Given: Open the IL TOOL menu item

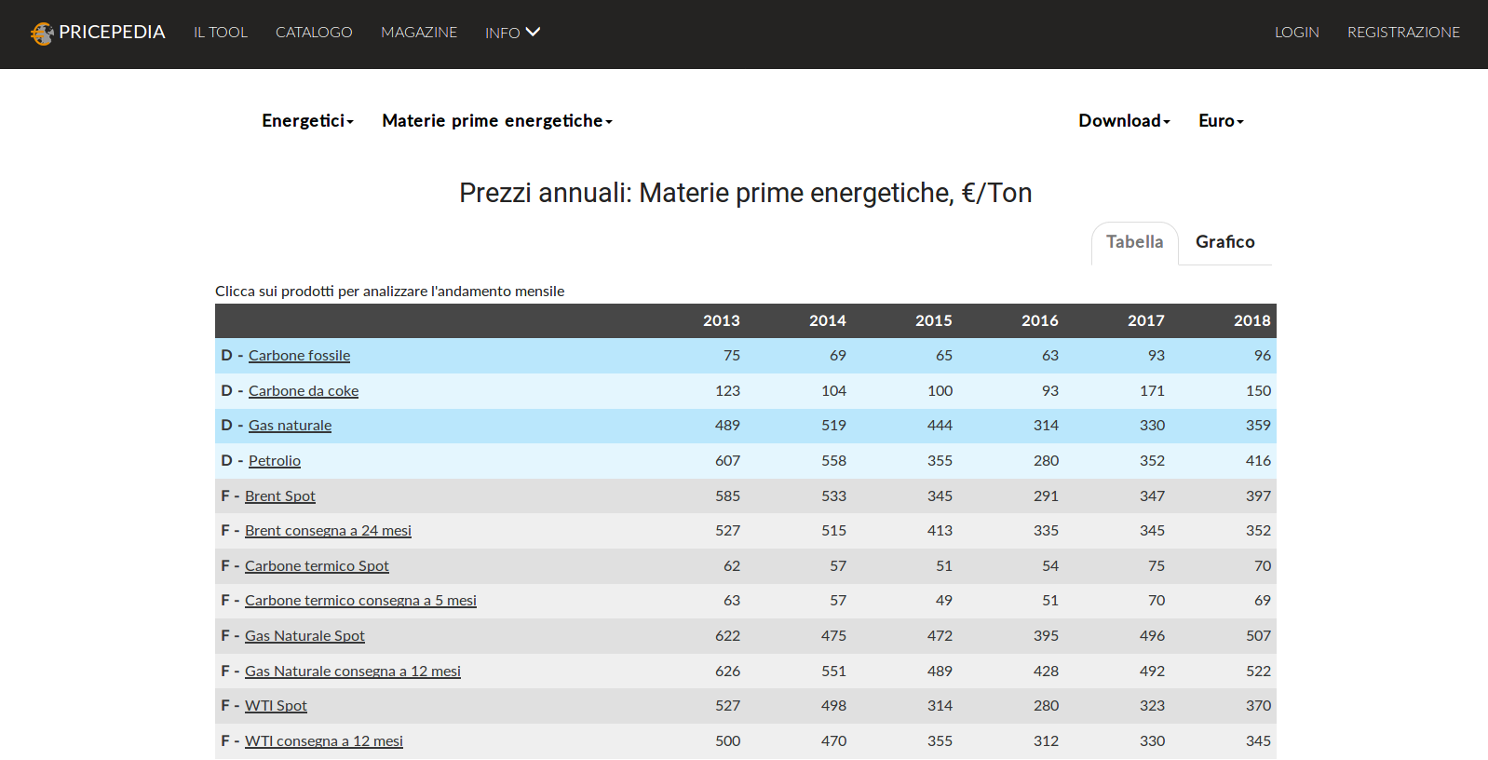Looking at the screenshot, I should tap(220, 32).
